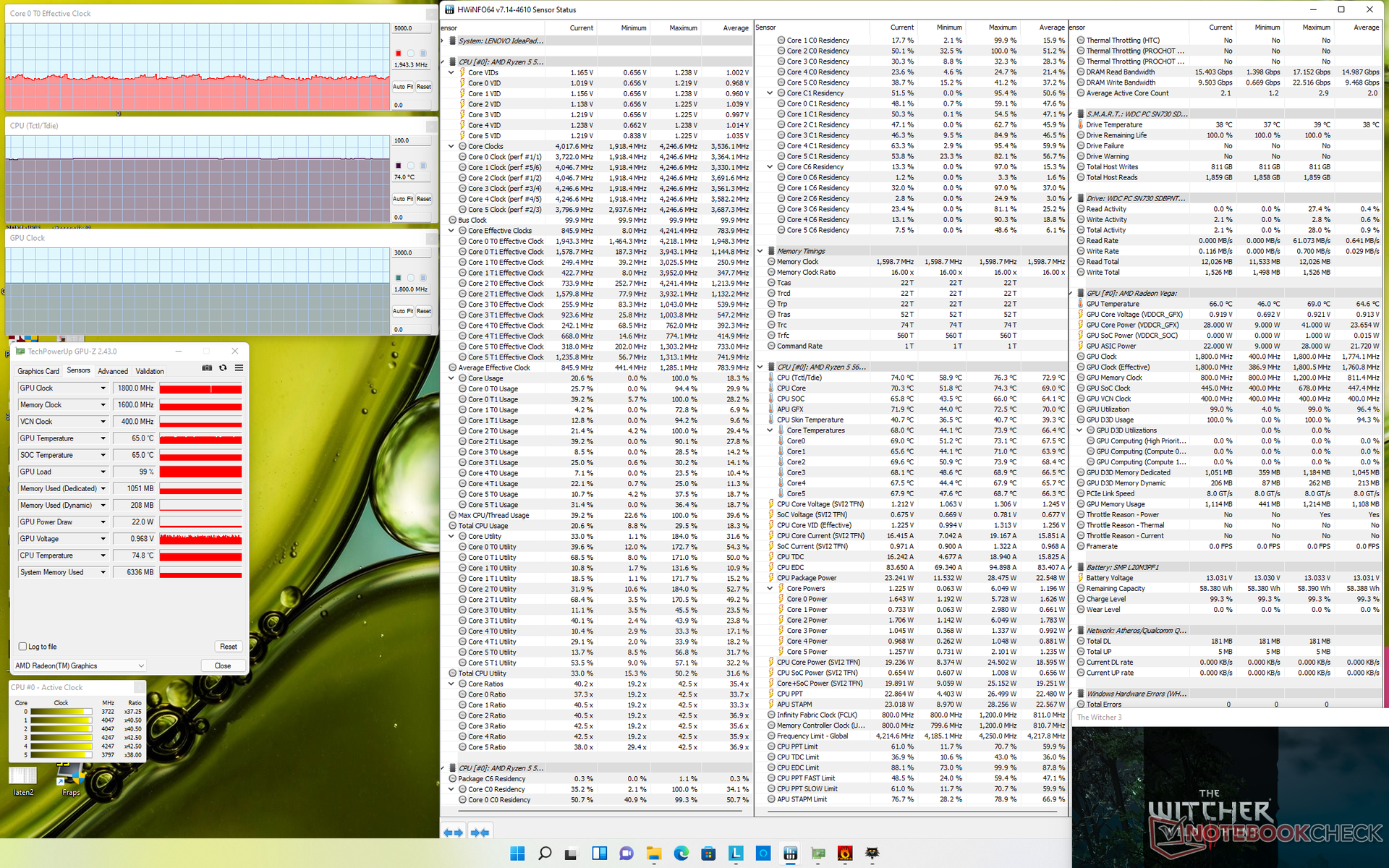The width and height of the screenshot is (1389, 868).
Task: Open File Explorer from the taskbar
Action: [653, 854]
